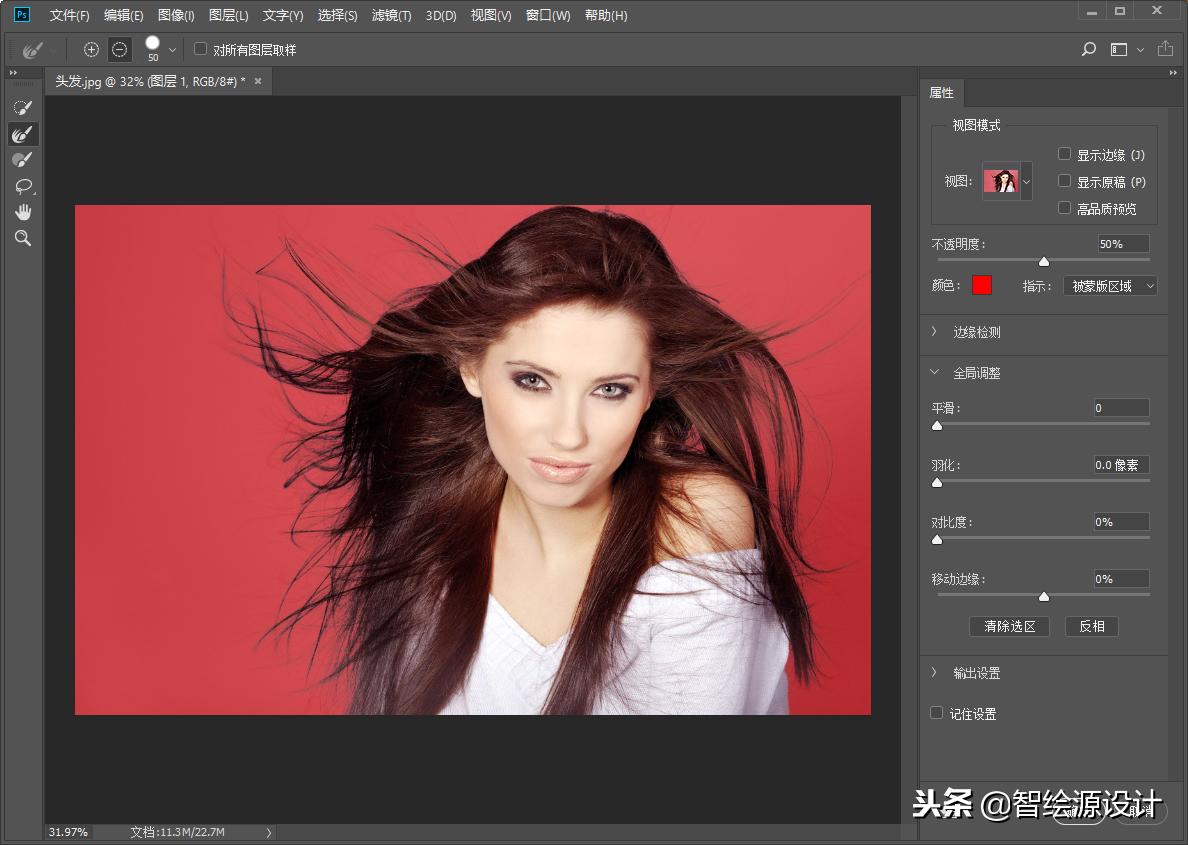Select the Hand tool
The image size is (1188, 845).
click(x=22, y=212)
